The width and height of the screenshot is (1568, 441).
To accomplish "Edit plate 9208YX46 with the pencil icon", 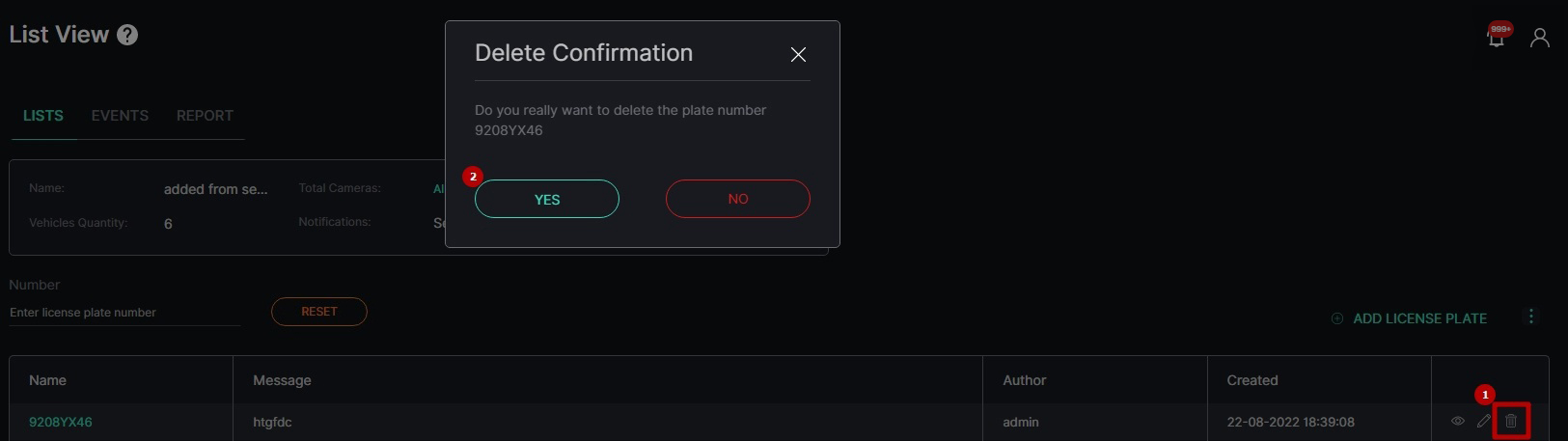I will tap(1484, 421).
